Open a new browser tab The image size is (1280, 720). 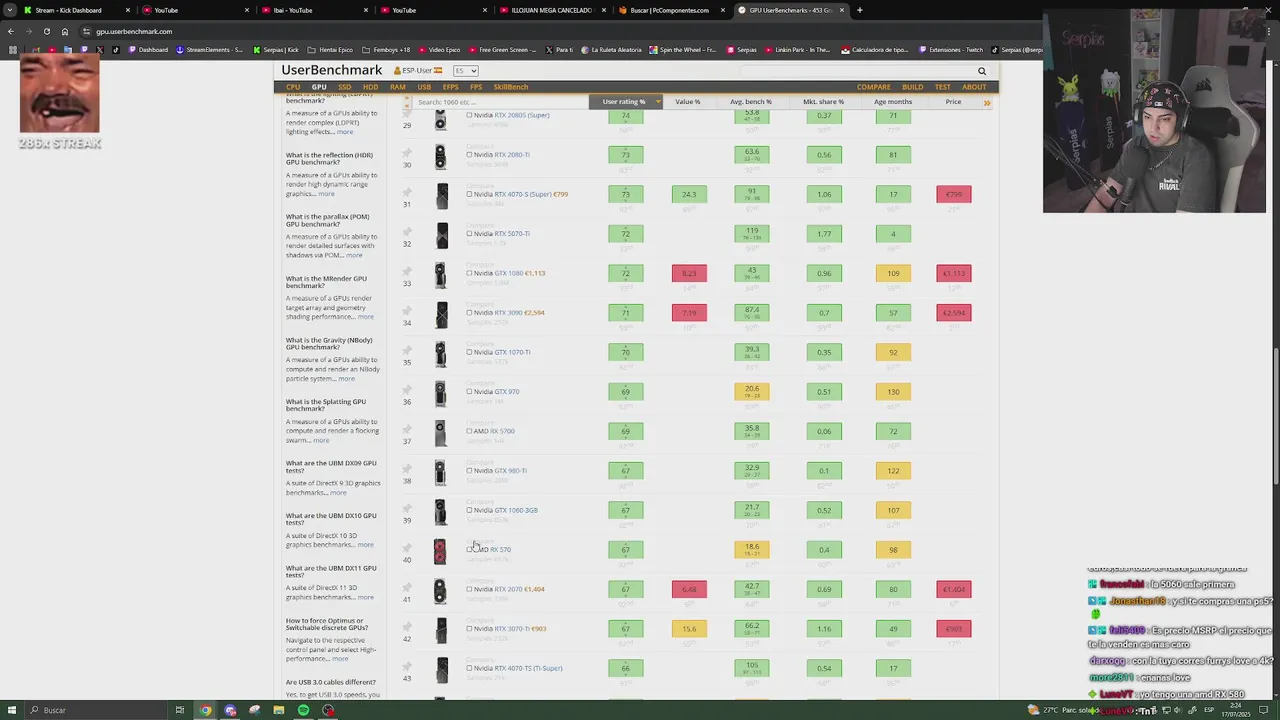pyautogui.click(x=859, y=10)
